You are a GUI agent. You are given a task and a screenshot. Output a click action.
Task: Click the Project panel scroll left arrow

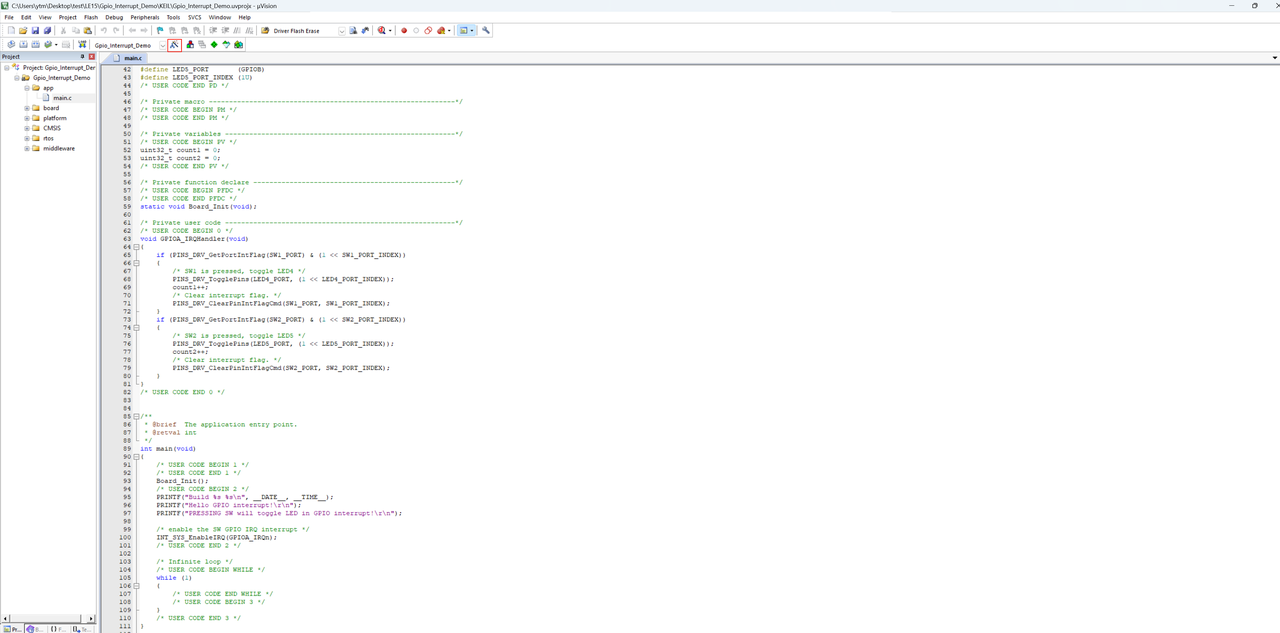(5, 619)
